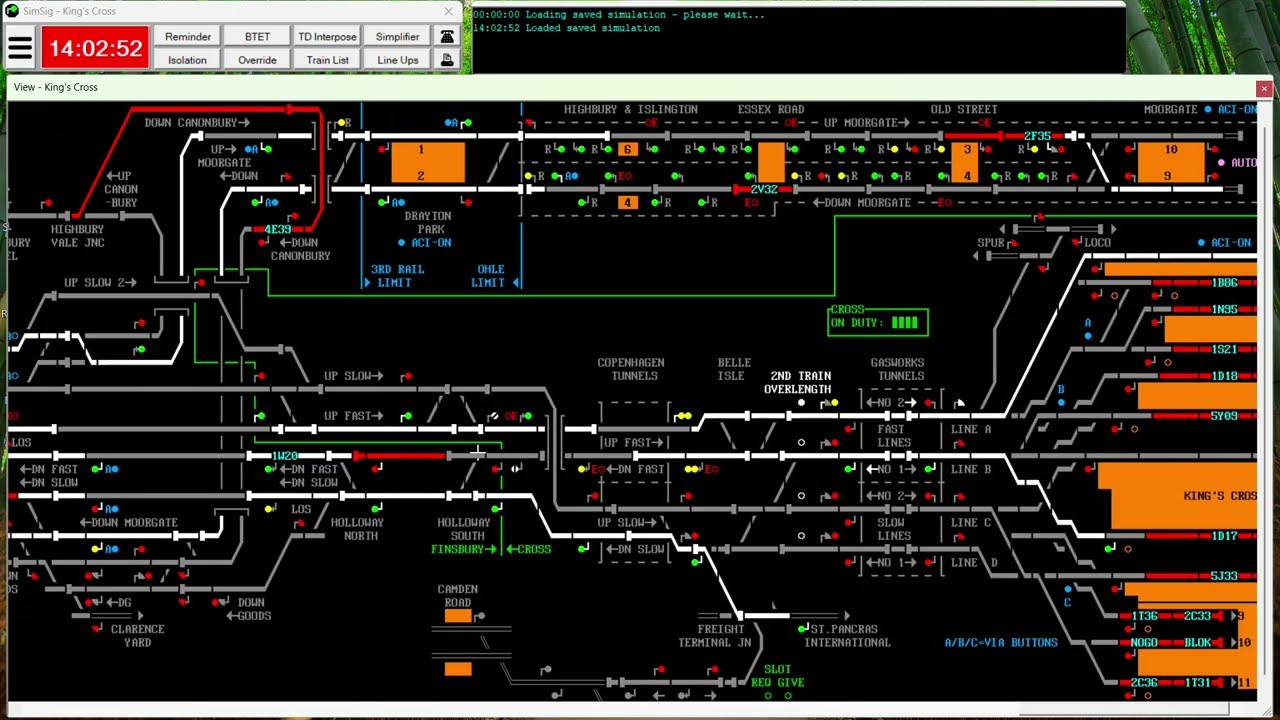The image size is (1280, 720).
Task: Toggle King's Cross ACI-ON near LOCO
Action: tap(1201, 242)
